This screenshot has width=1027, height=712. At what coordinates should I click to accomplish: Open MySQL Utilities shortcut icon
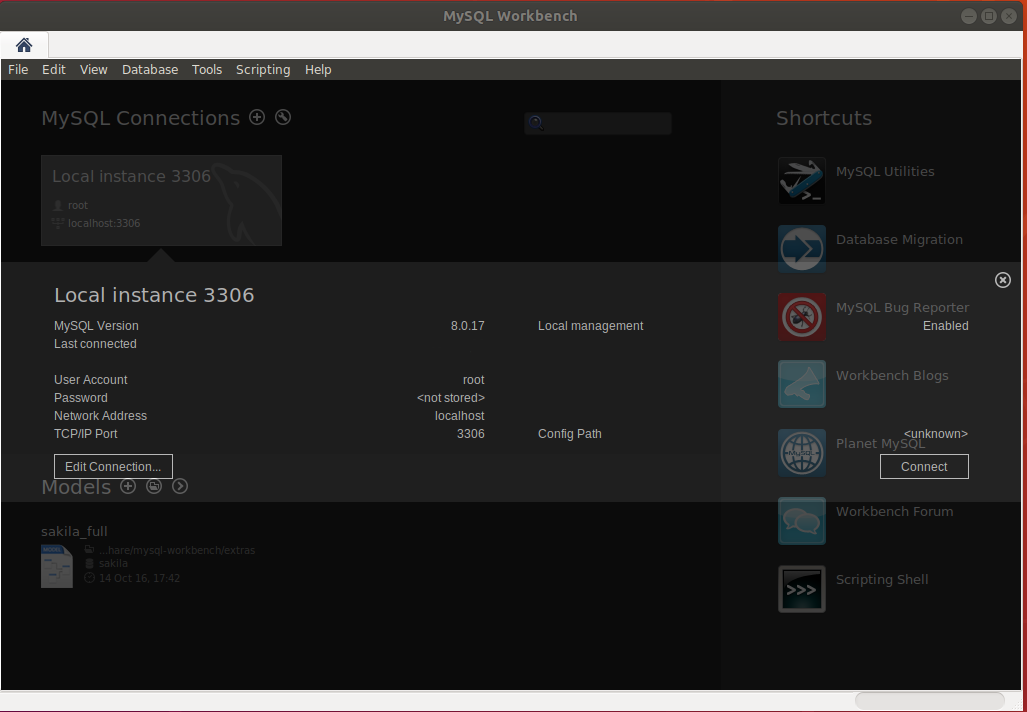click(802, 181)
